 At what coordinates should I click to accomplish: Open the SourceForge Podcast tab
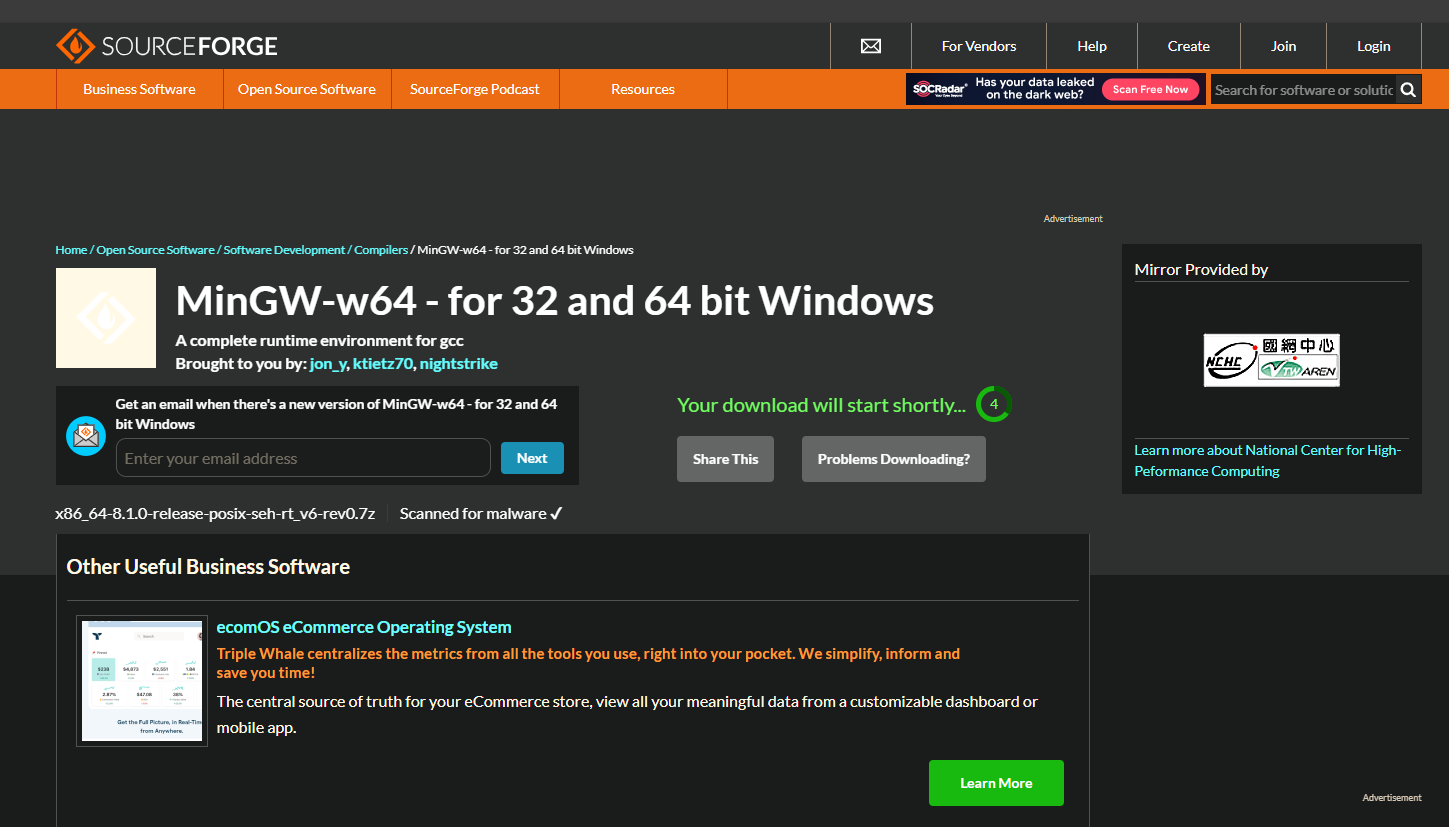(x=475, y=89)
